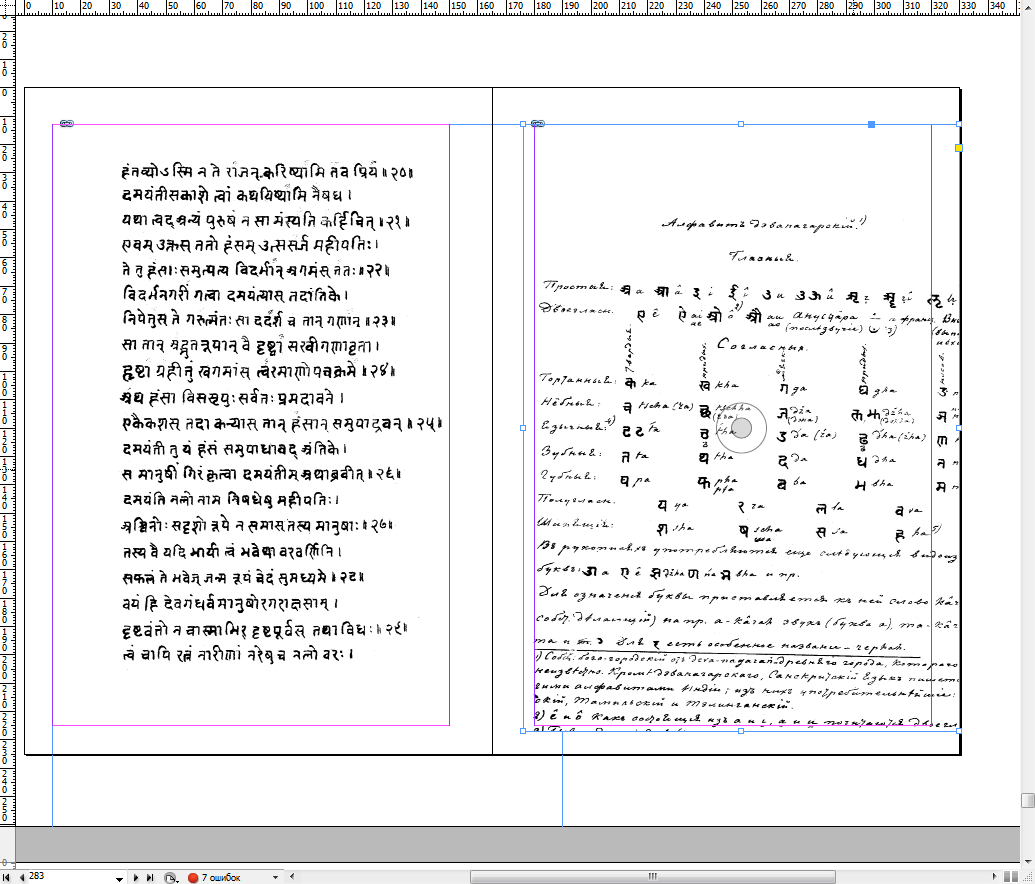Click the yellow live corners handle

(958, 148)
